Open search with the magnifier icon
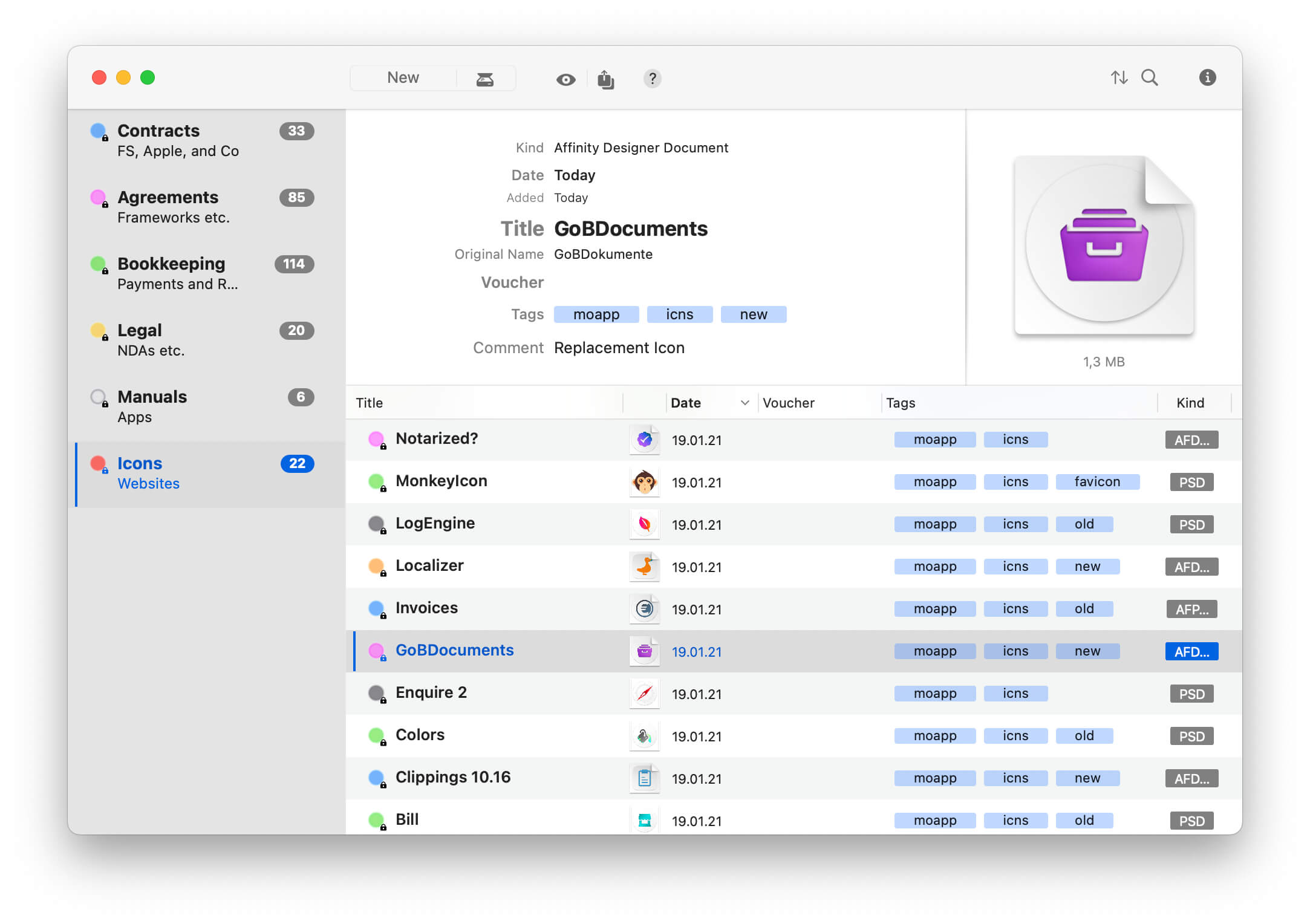 click(1149, 78)
